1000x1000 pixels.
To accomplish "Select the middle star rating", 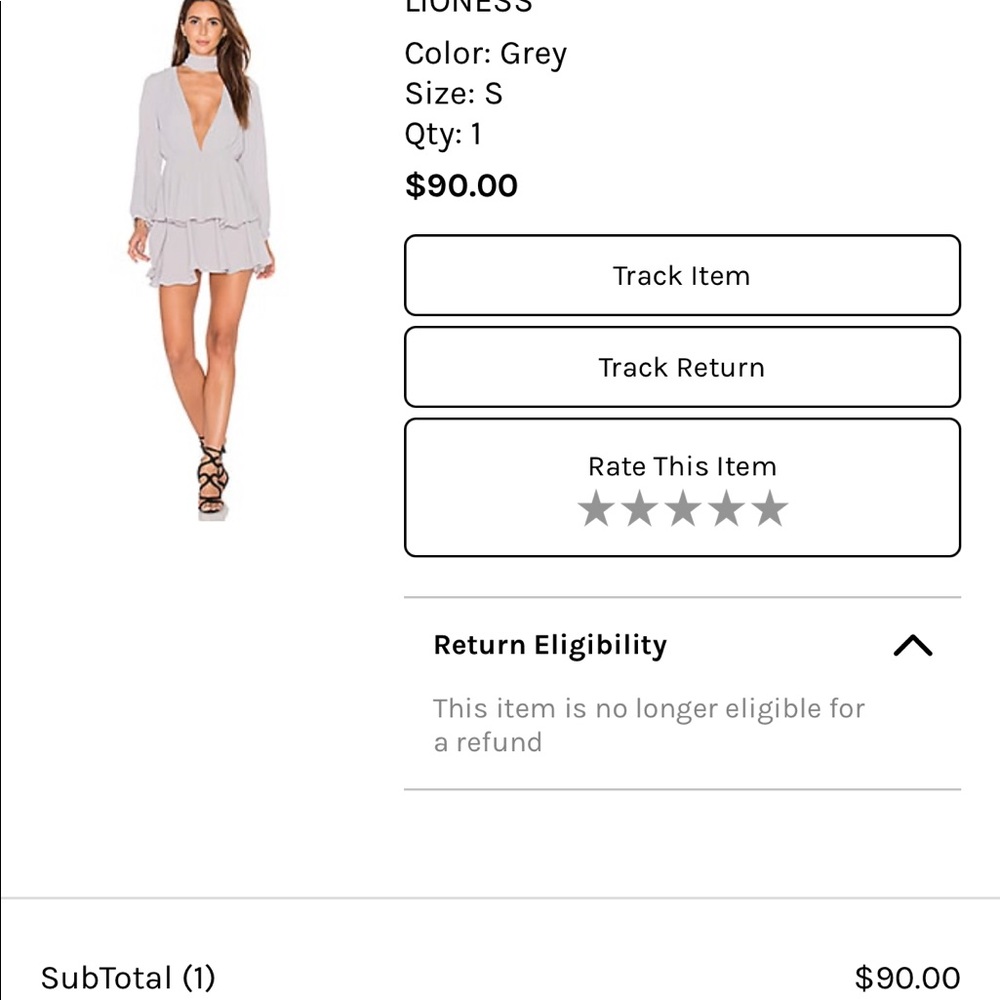I will (682, 509).
